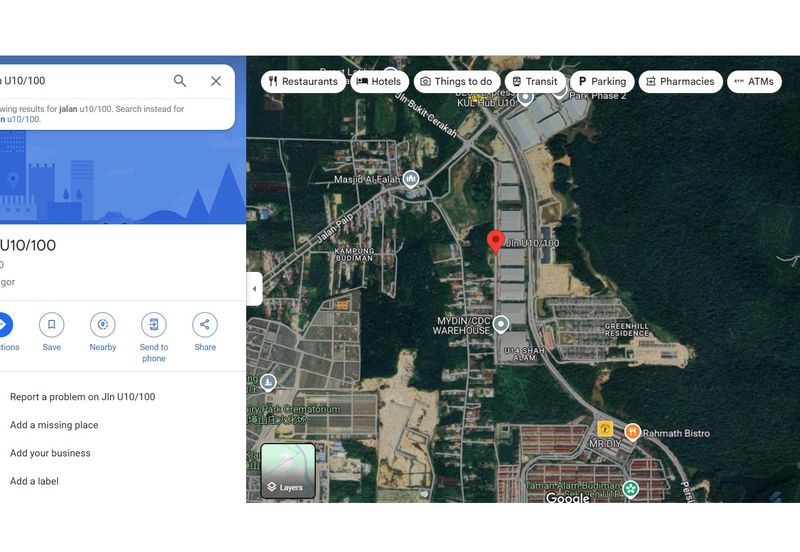Save Jln U10/100 with the bookmark icon

[x=52, y=324]
